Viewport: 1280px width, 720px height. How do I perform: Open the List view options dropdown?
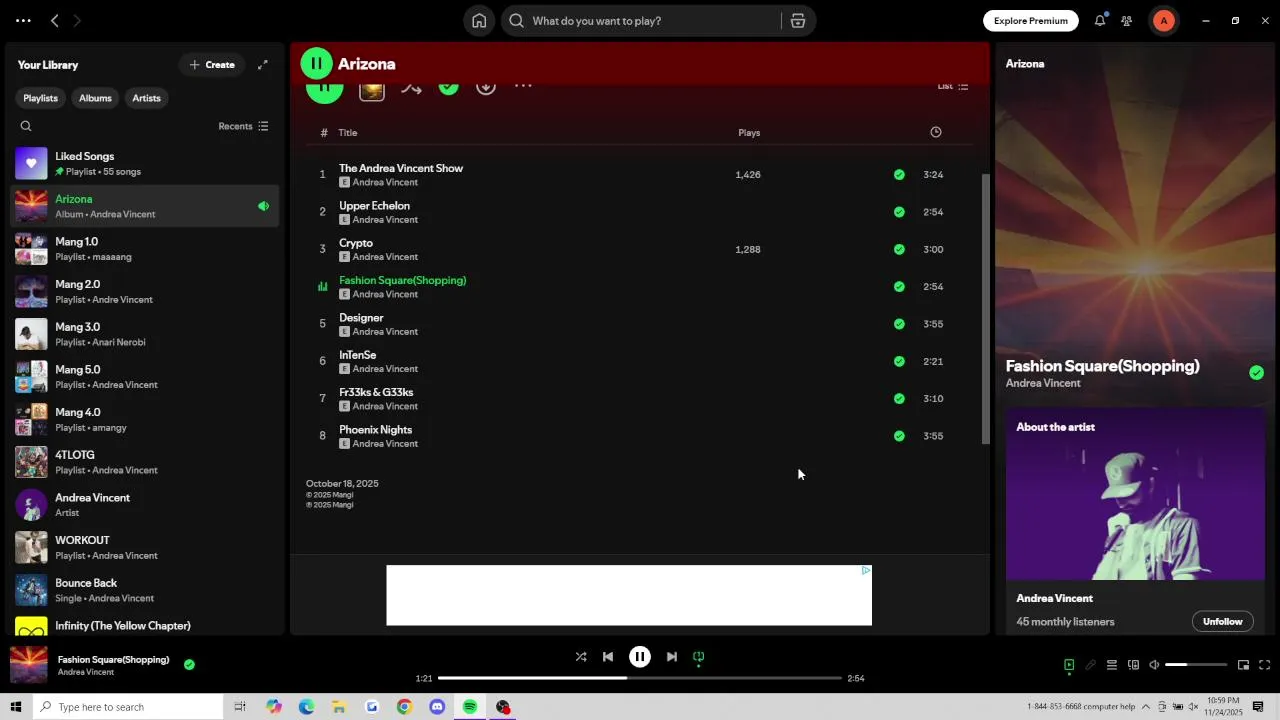coord(952,87)
